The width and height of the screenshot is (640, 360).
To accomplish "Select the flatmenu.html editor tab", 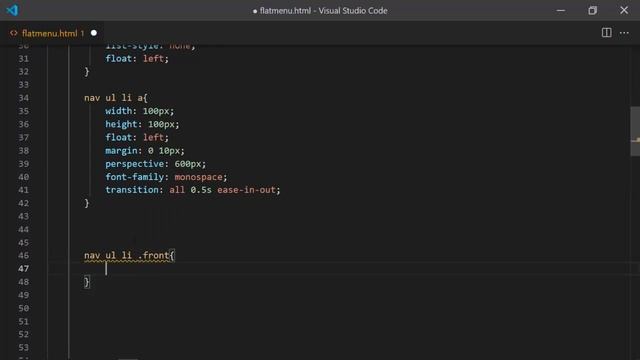I will pyautogui.click(x=53, y=33).
